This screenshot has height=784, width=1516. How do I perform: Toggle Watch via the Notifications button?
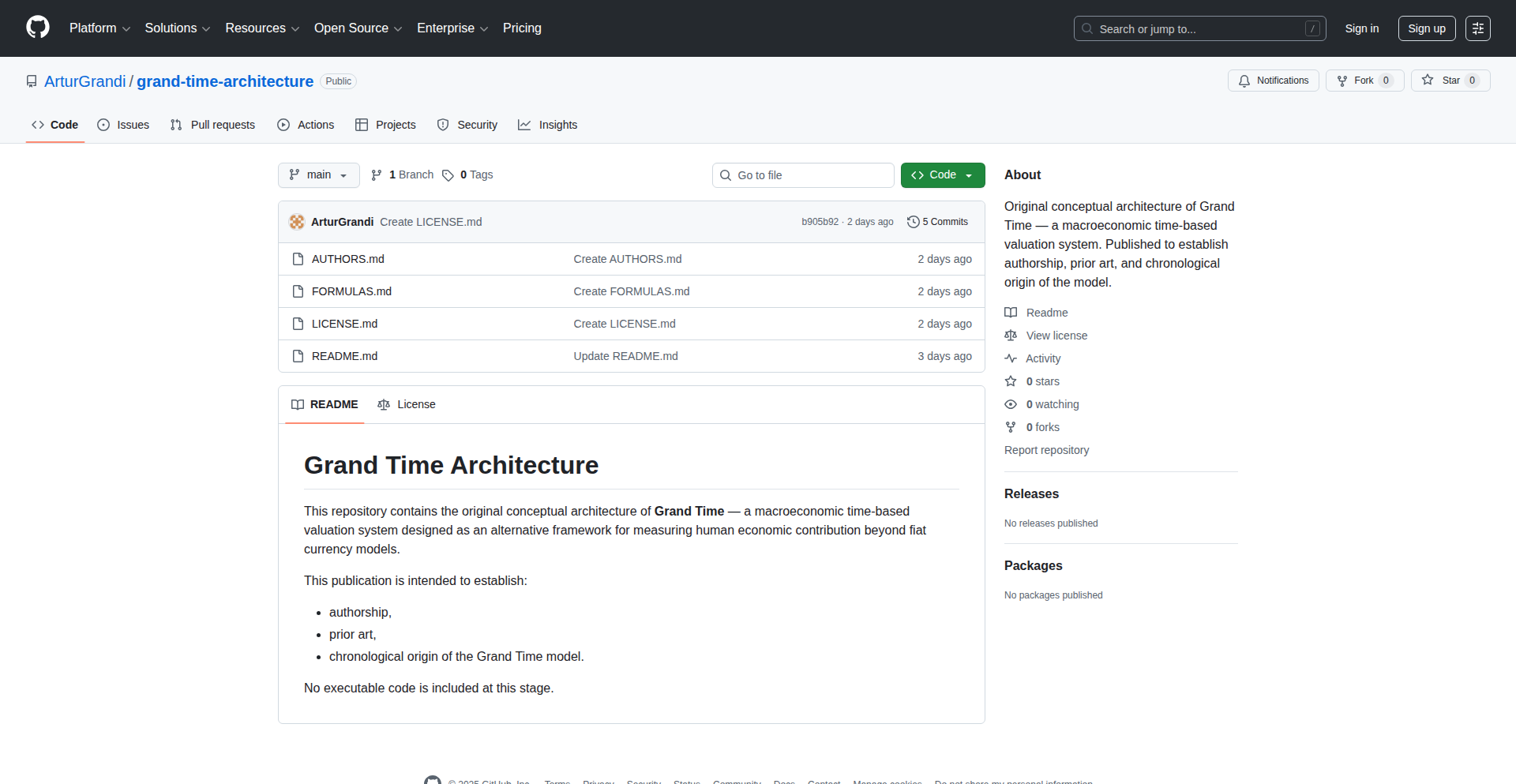(1273, 81)
